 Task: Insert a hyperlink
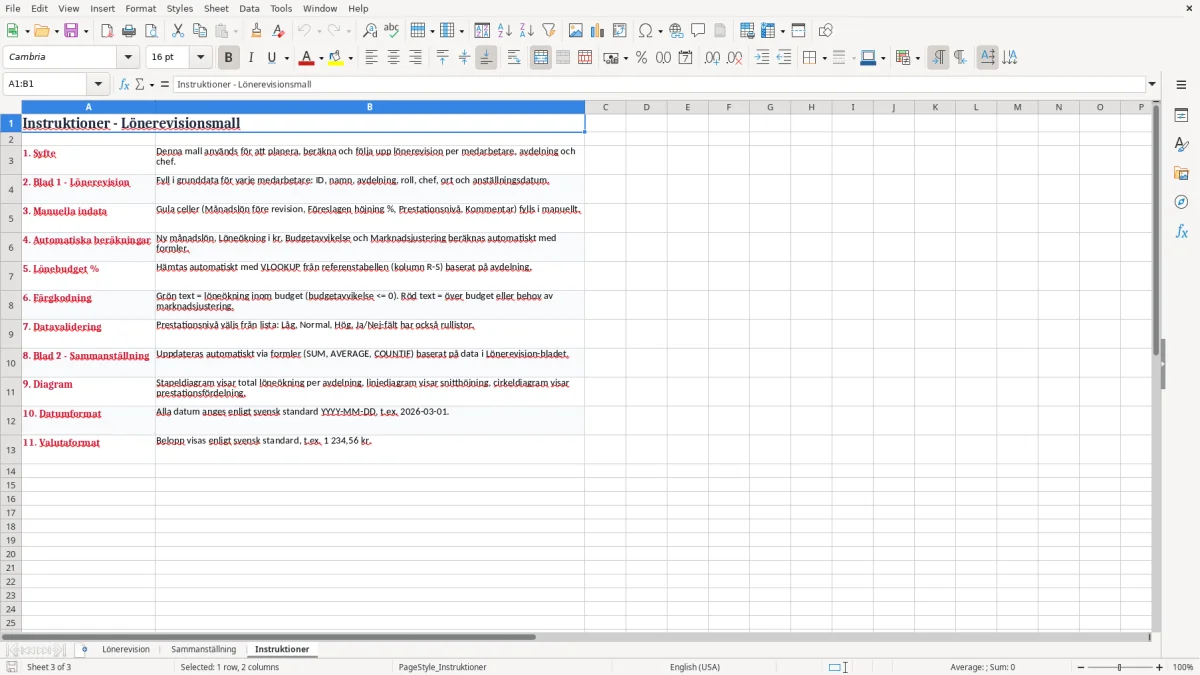pos(676,31)
